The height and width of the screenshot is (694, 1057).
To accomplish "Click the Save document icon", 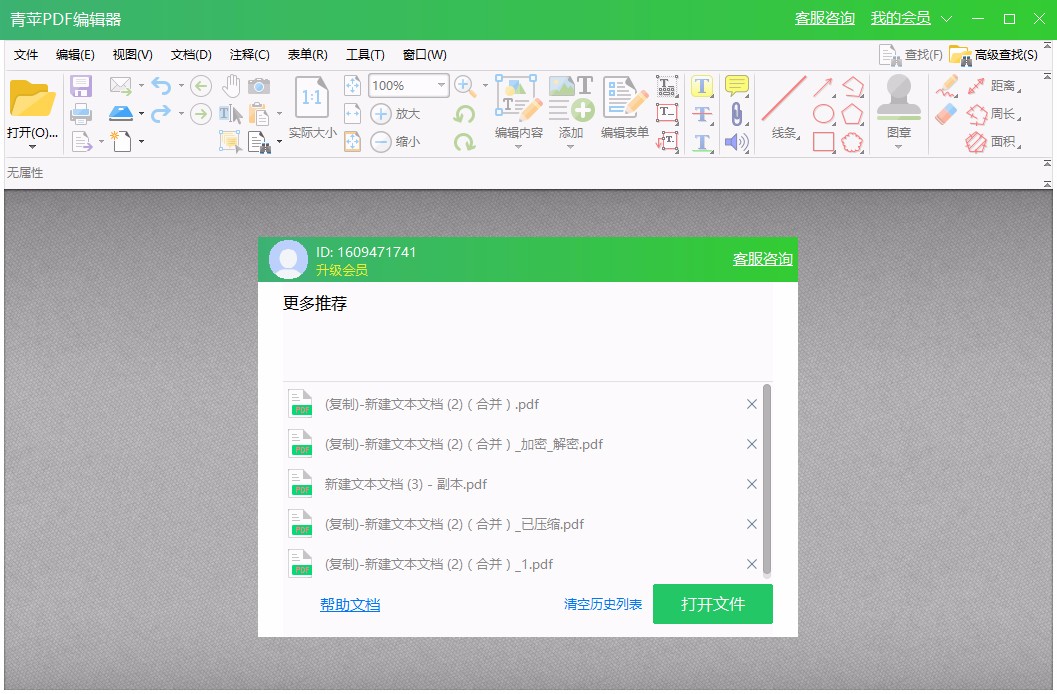I will point(81,87).
